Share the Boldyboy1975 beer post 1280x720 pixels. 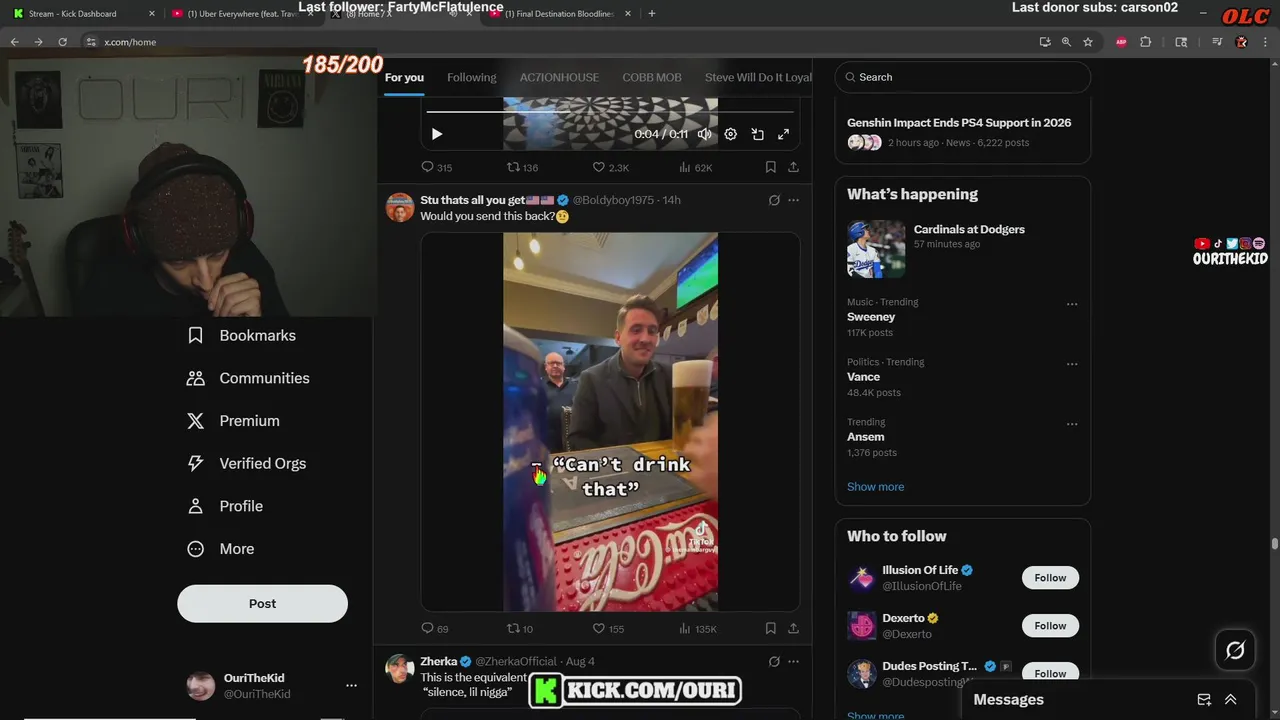coord(793,628)
